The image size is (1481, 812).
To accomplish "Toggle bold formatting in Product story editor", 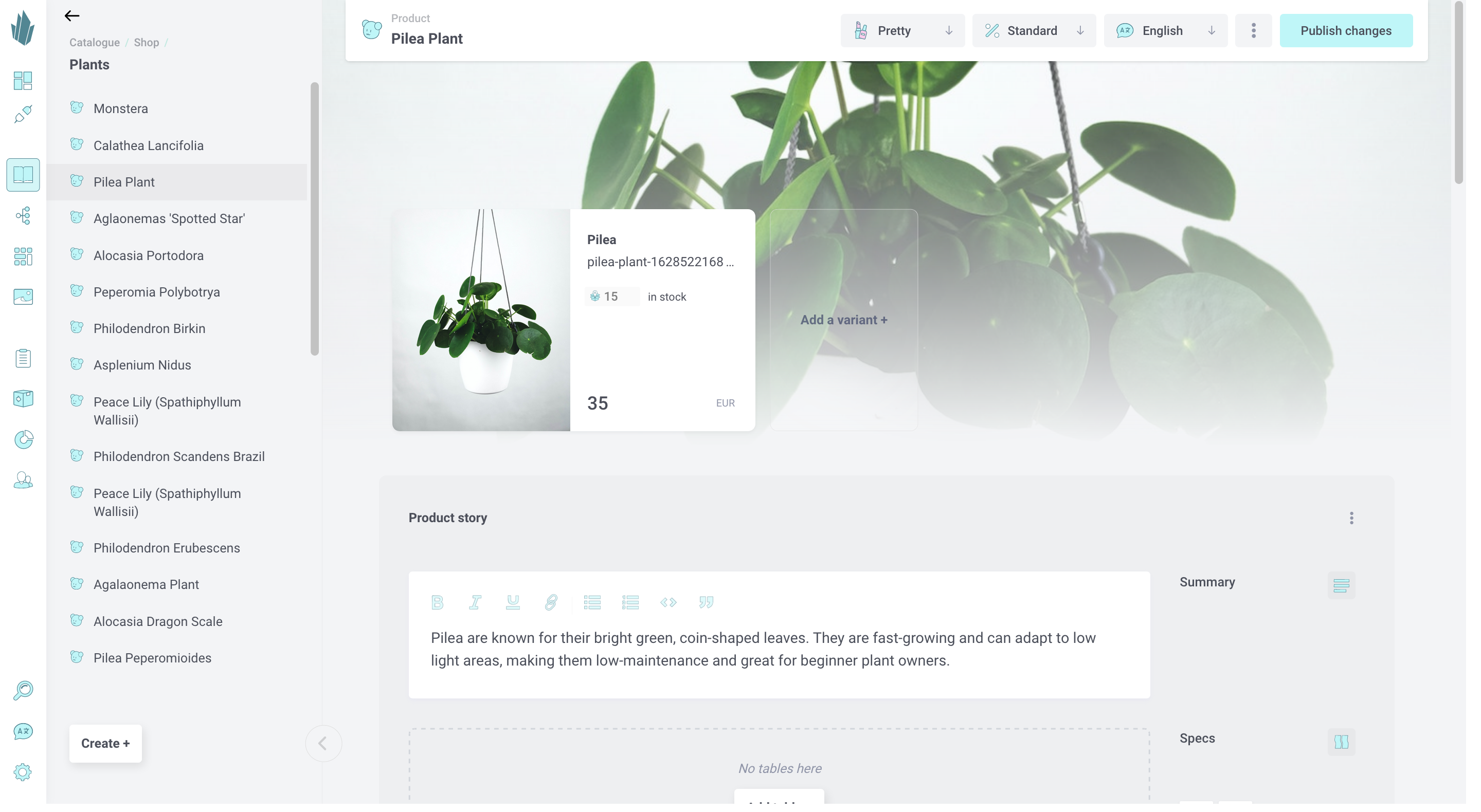I will point(437,602).
